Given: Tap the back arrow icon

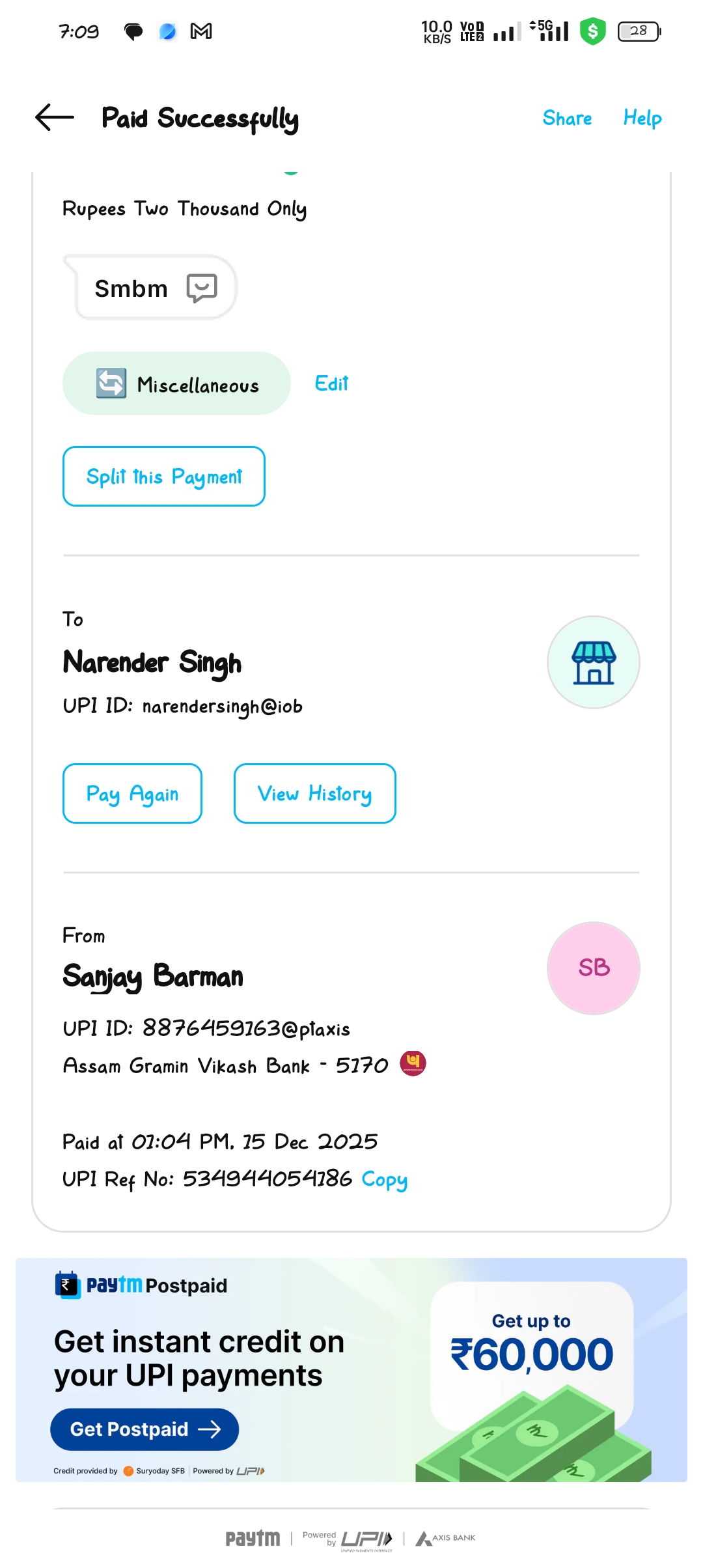Looking at the screenshot, I should click(55, 118).
